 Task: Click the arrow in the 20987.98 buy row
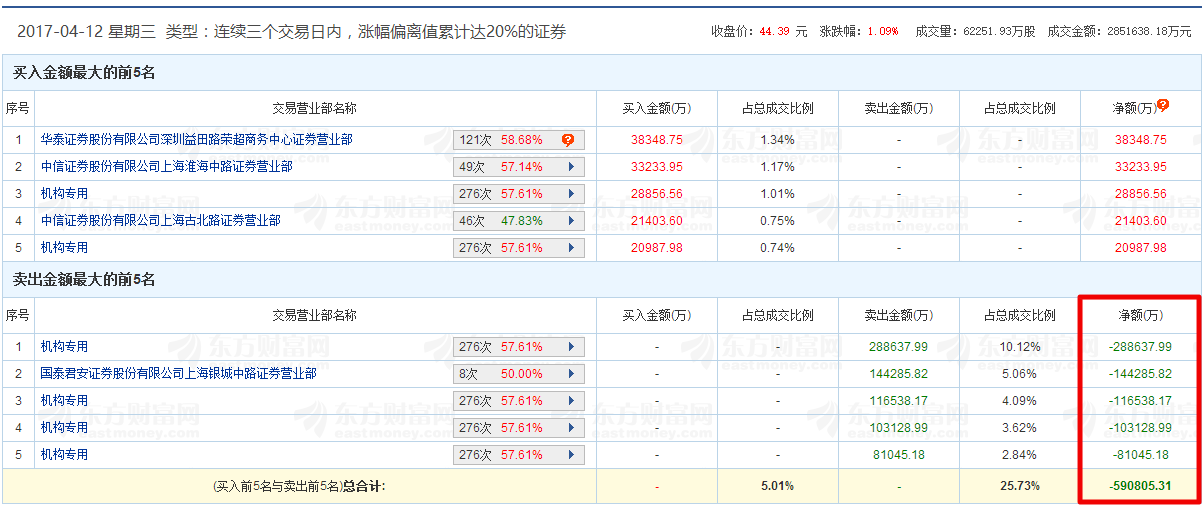click(571, 248)
